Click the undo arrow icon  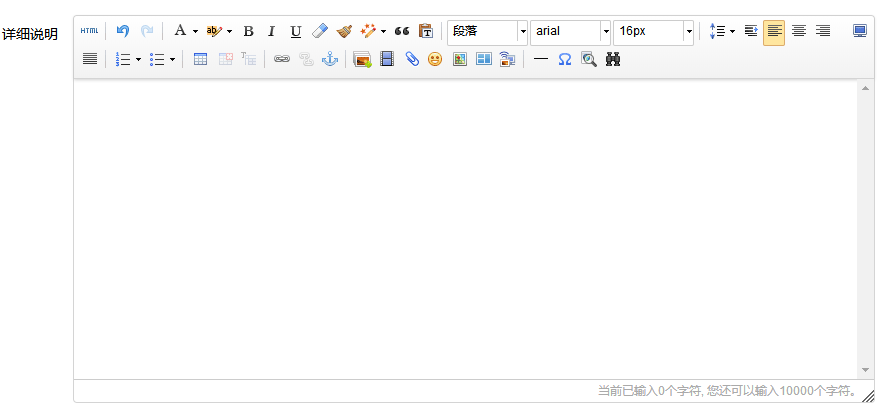point(123,31)
